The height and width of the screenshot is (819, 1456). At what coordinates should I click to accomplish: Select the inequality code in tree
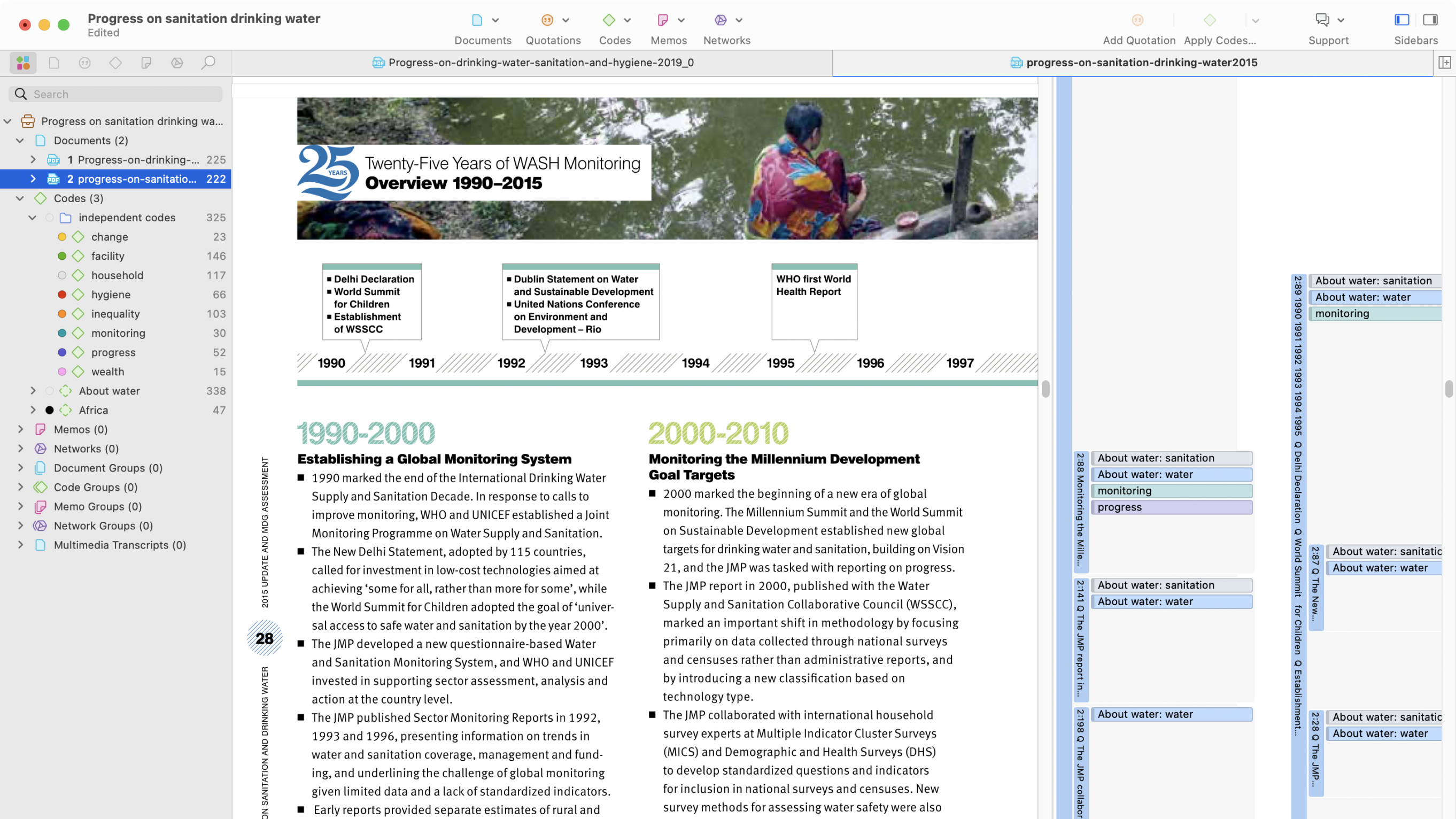click(x=115, y=314)
